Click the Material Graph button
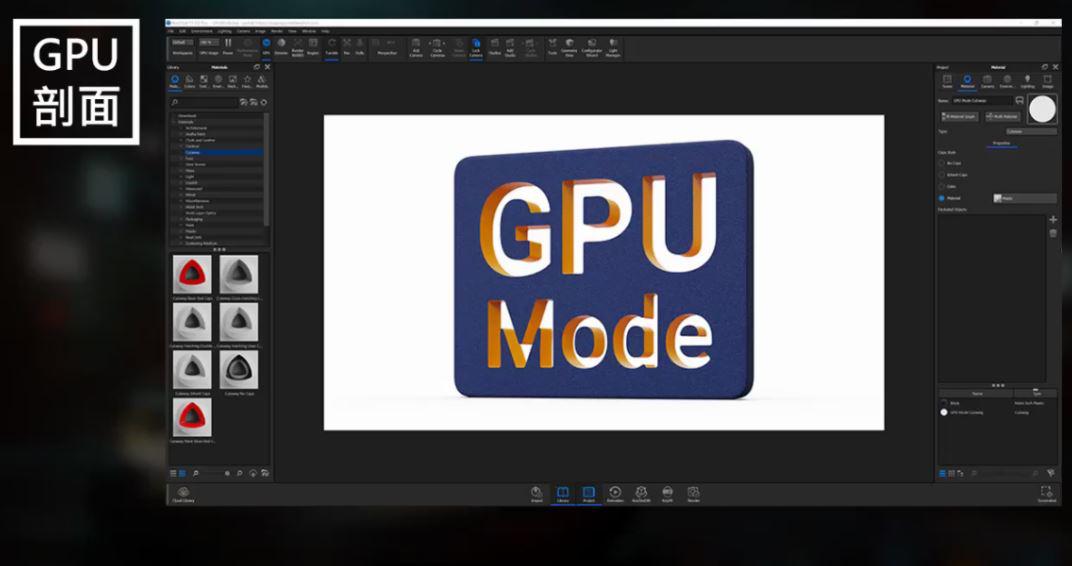1072x566 pixels. click(960, 117)
